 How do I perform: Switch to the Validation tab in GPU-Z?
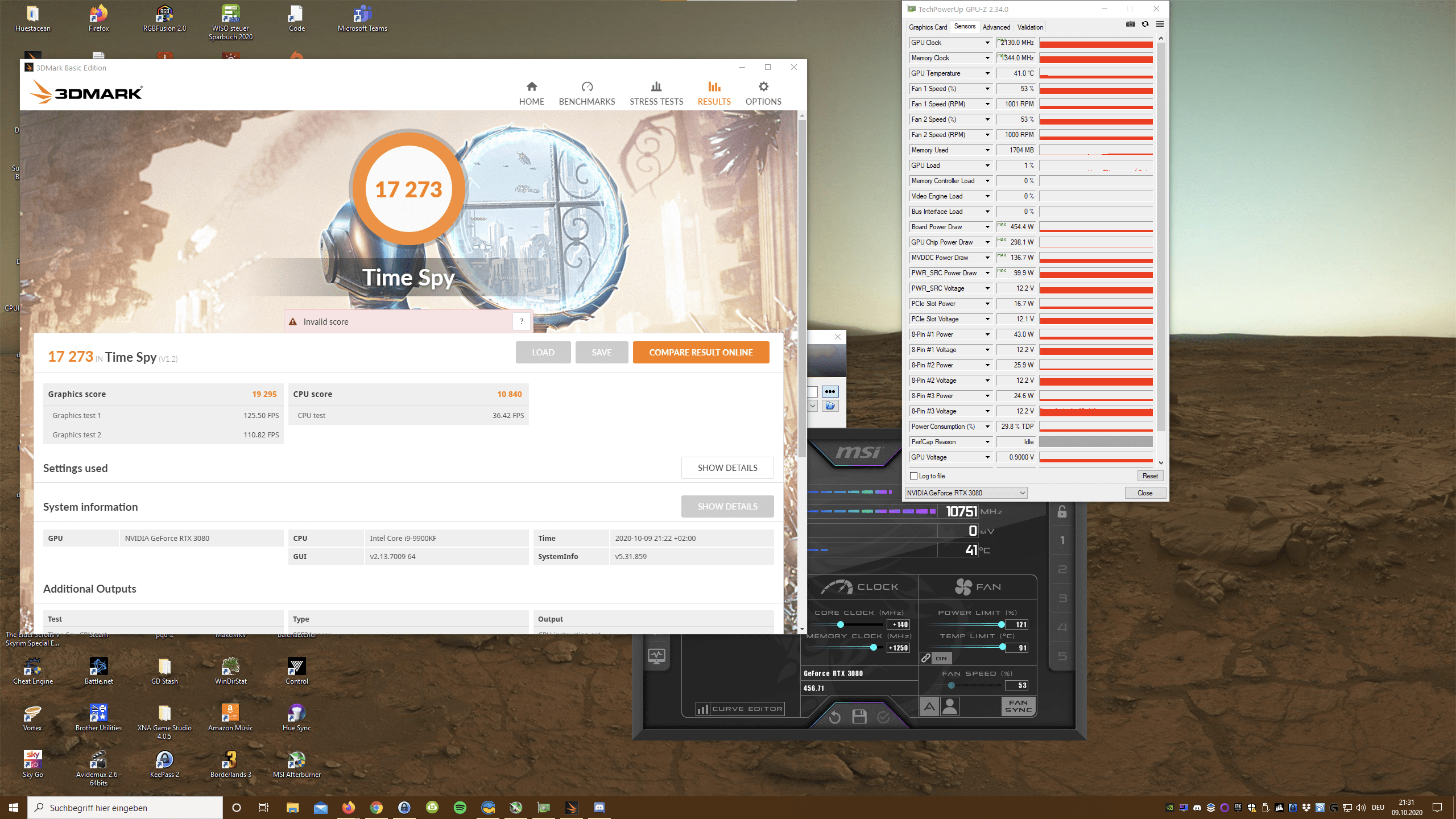[x=1030, y=27]
